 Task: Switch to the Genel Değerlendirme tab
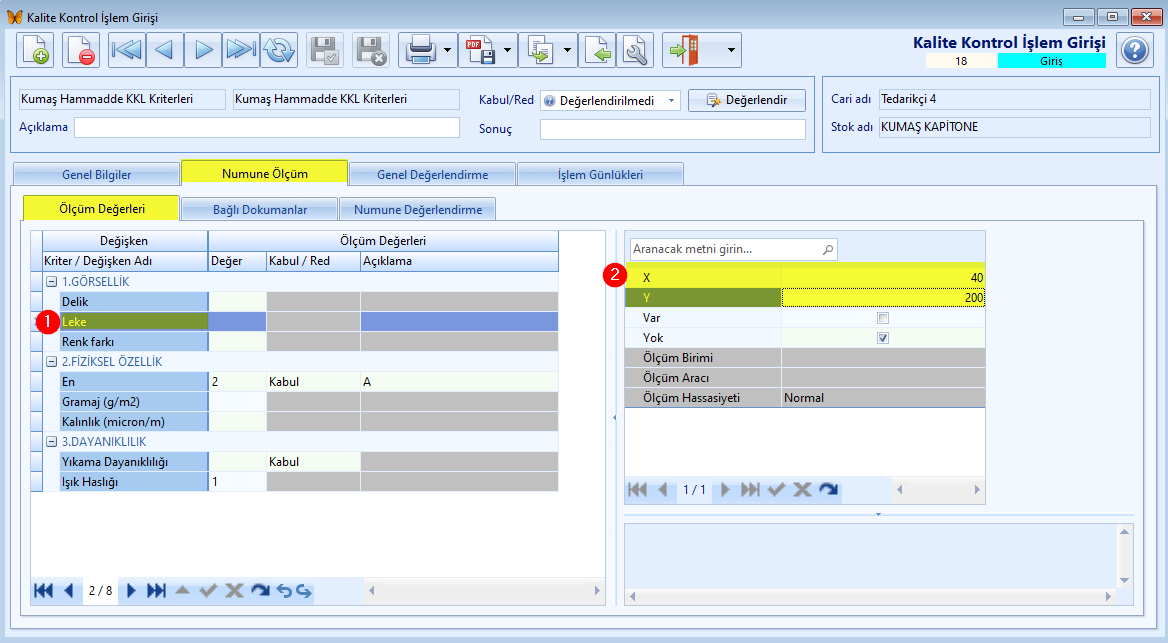coord(433,174)
